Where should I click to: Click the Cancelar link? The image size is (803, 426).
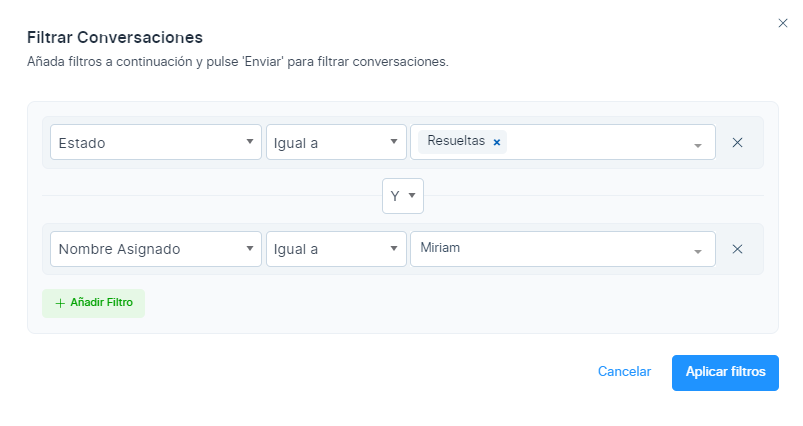(624, 371)
